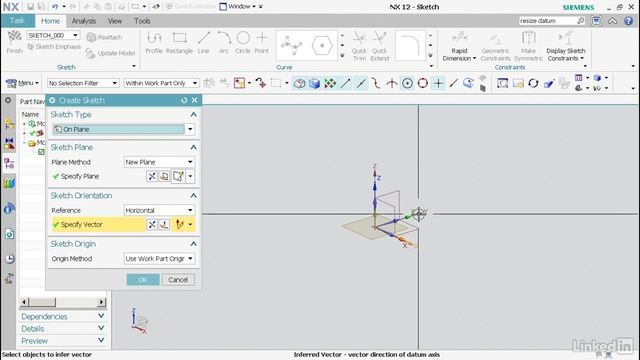
Task: Click the Undo arrow icon
Action: (55, 7)
